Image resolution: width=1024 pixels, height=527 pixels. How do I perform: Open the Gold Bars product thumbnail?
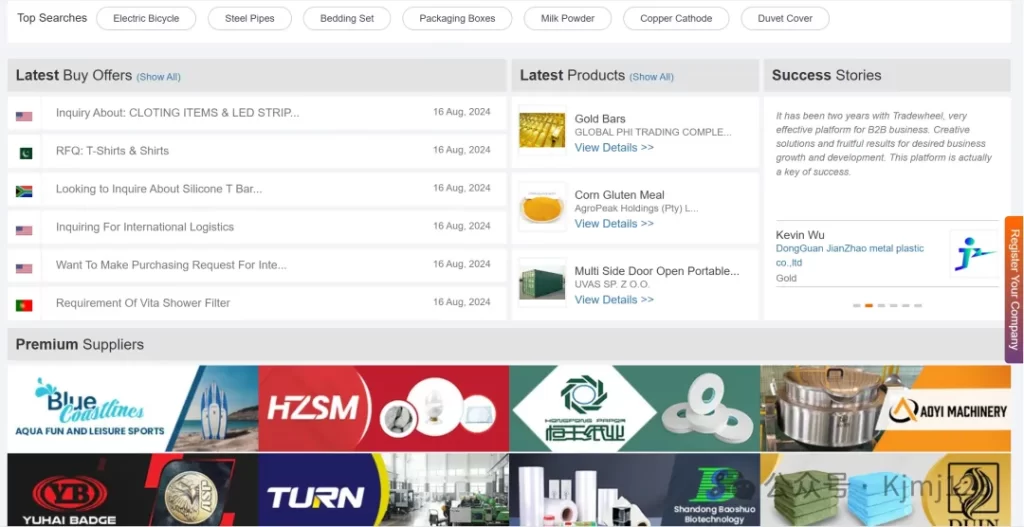pos(542,130)
